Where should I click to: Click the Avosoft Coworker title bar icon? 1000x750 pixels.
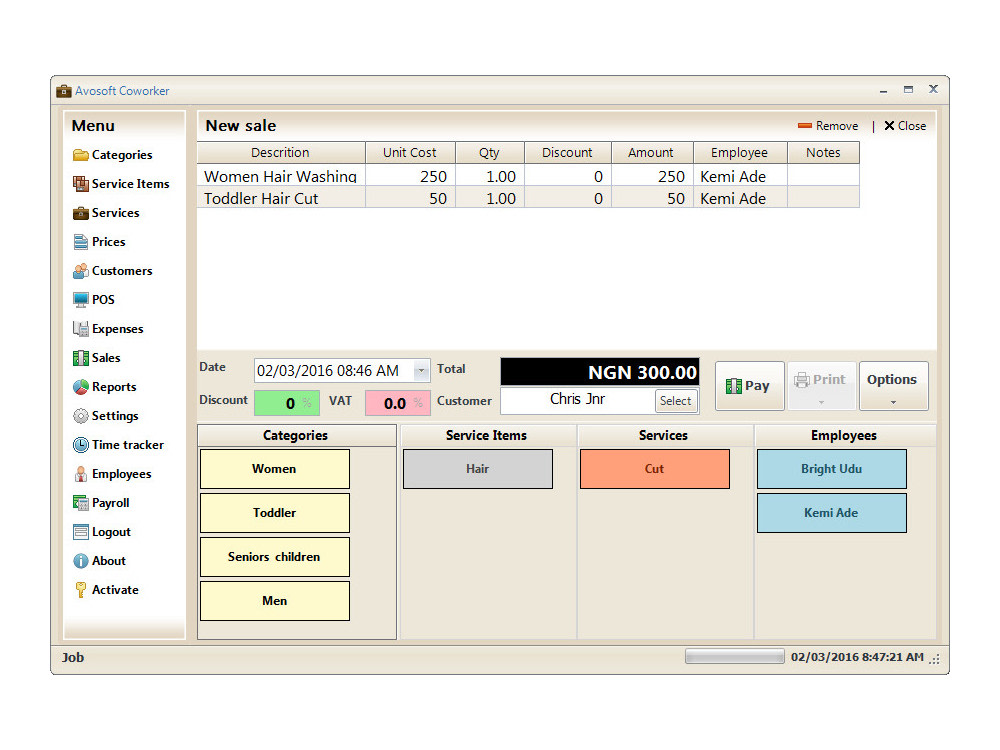(64, 91)
